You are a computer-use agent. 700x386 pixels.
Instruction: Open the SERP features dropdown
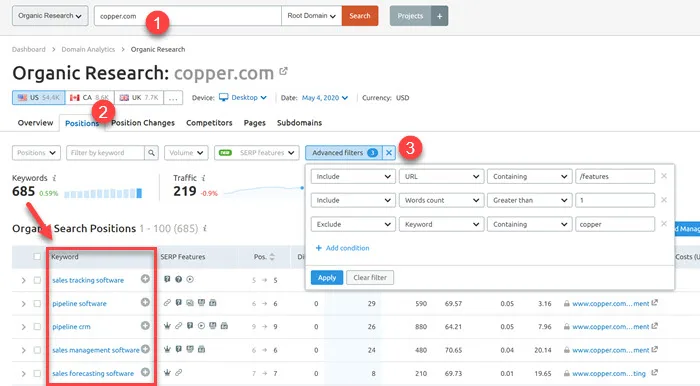pyautogui.click(x=257, y=153)
